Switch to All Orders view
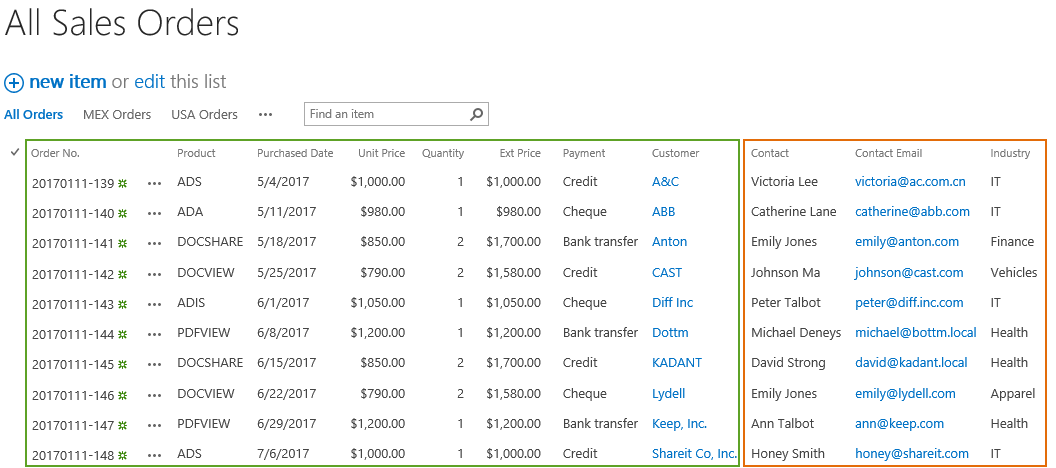 click(x=34, y=114)
